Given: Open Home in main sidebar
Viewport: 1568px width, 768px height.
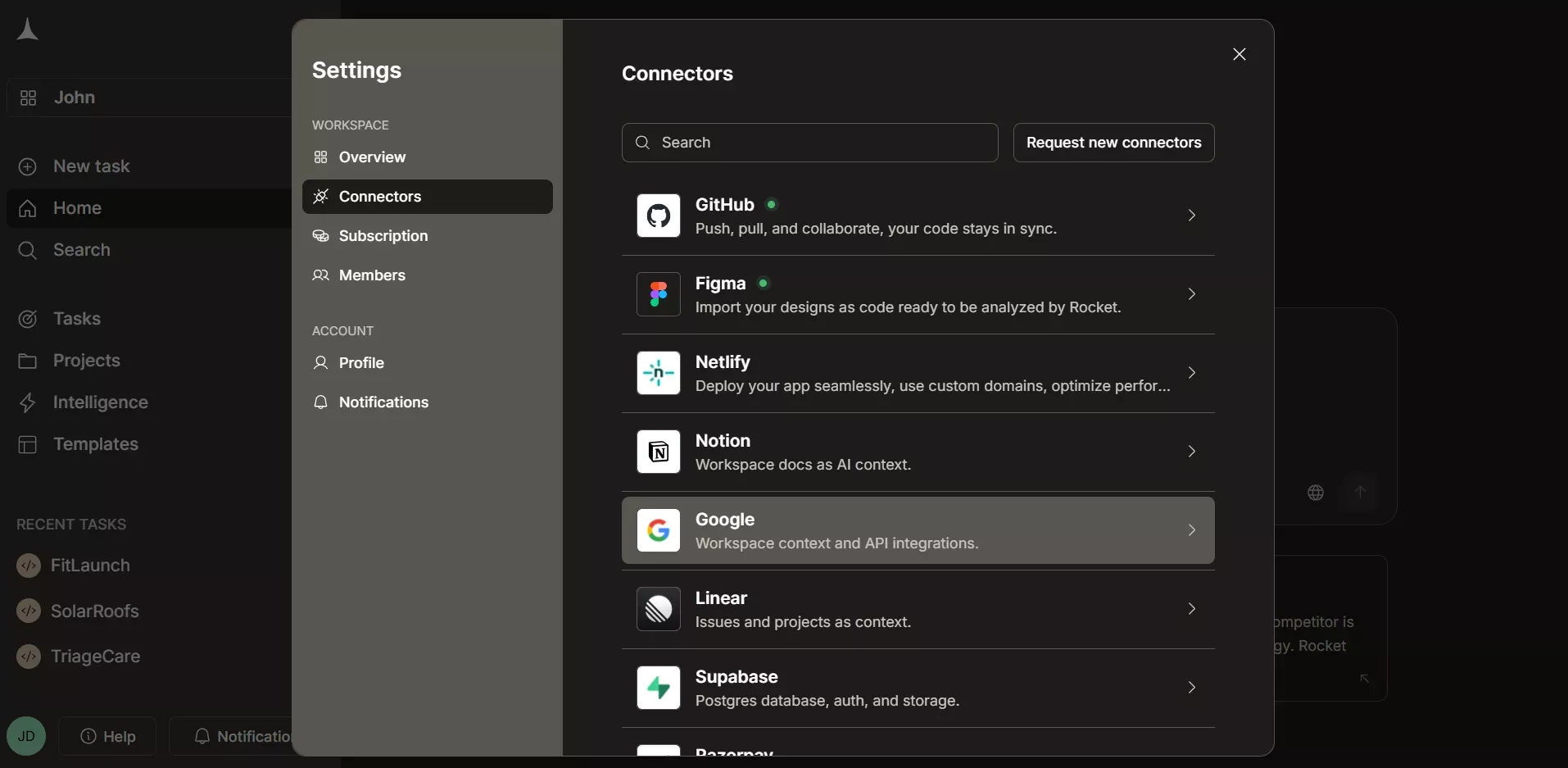Looking at the screenshot, I should (149, 208).
